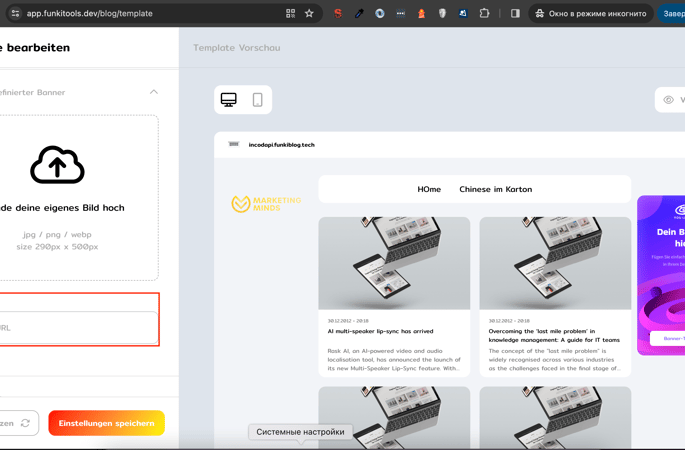Open site information icon left of URL
The height and width of the screenshot is (450, 685).
click(x=14, y=13)
